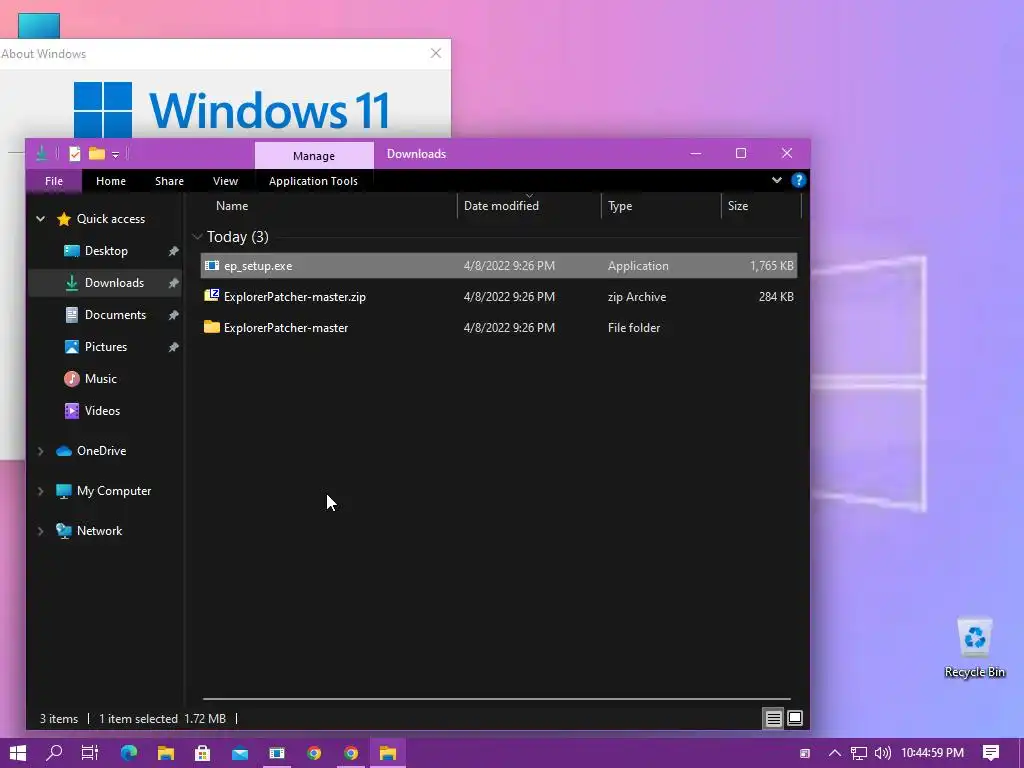Click the zip archive file icon
The image size is (1024, 768).
pos(212,296)
